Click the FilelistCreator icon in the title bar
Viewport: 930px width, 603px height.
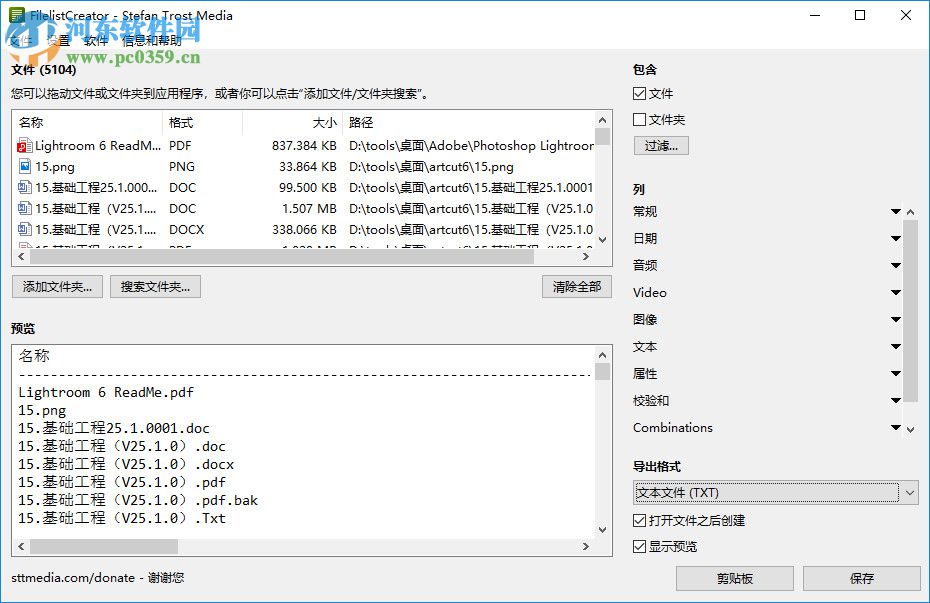(x=16, y=15)
